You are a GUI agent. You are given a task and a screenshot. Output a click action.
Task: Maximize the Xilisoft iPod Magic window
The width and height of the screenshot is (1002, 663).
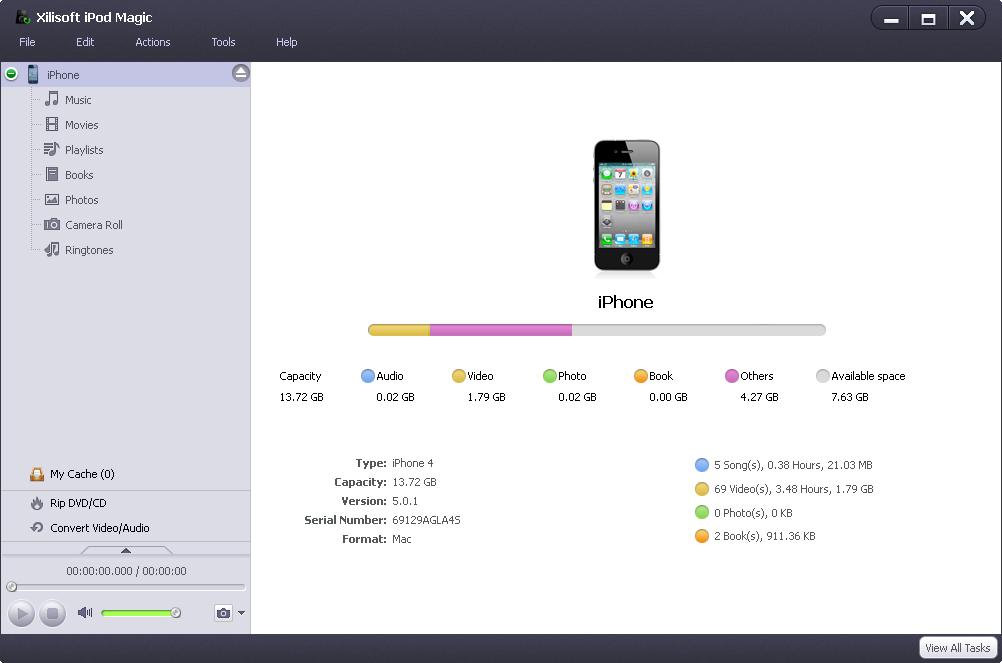(x=928, y=19)
